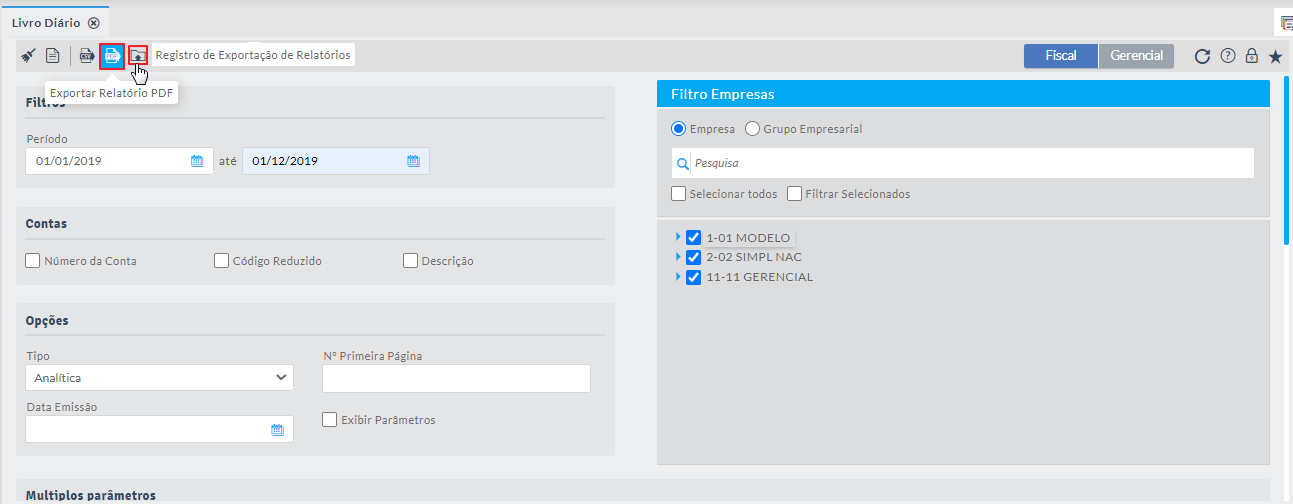
Task: Click the Pesquisa company search field
Action: (970, 163)
